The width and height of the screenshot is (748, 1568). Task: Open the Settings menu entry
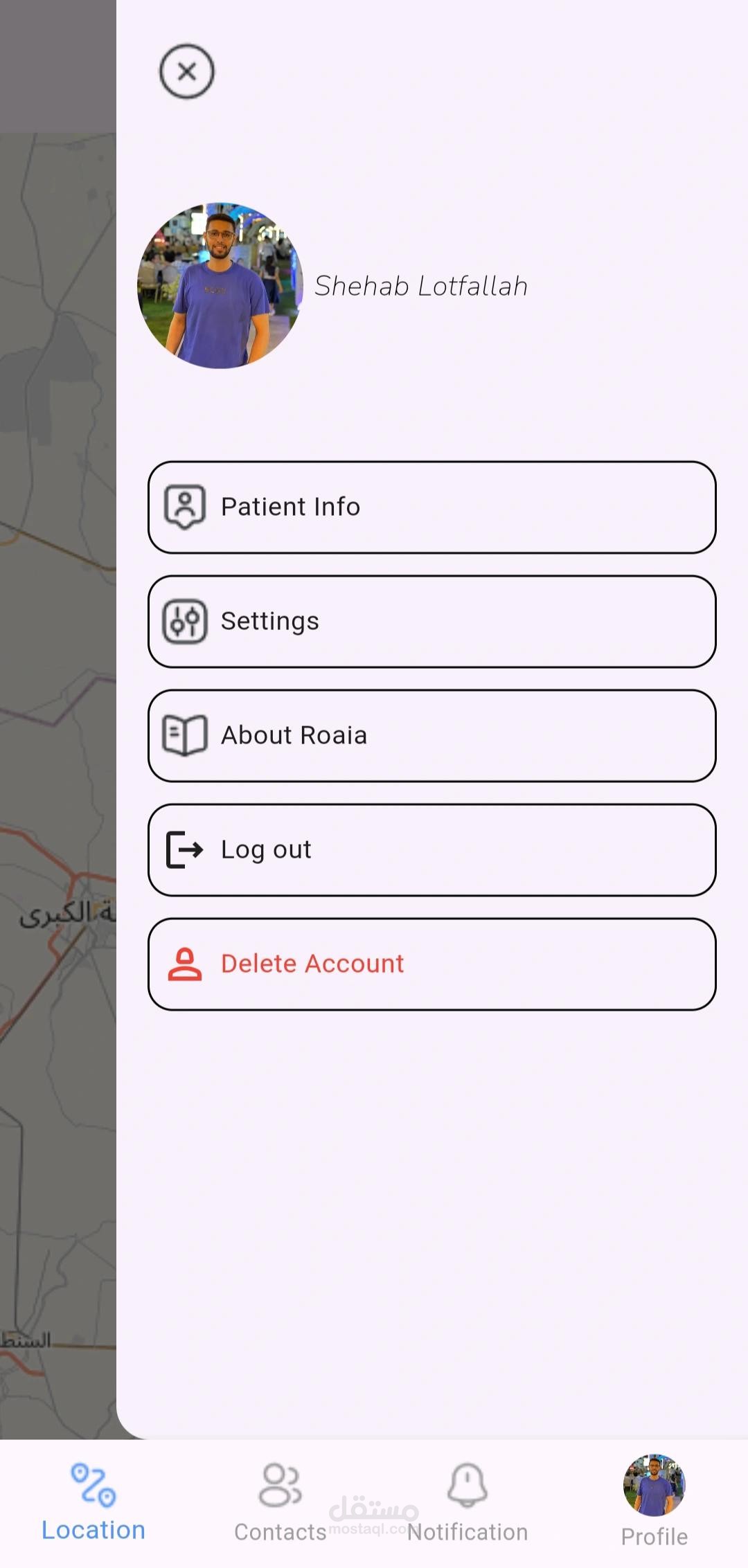click(431, 622)
